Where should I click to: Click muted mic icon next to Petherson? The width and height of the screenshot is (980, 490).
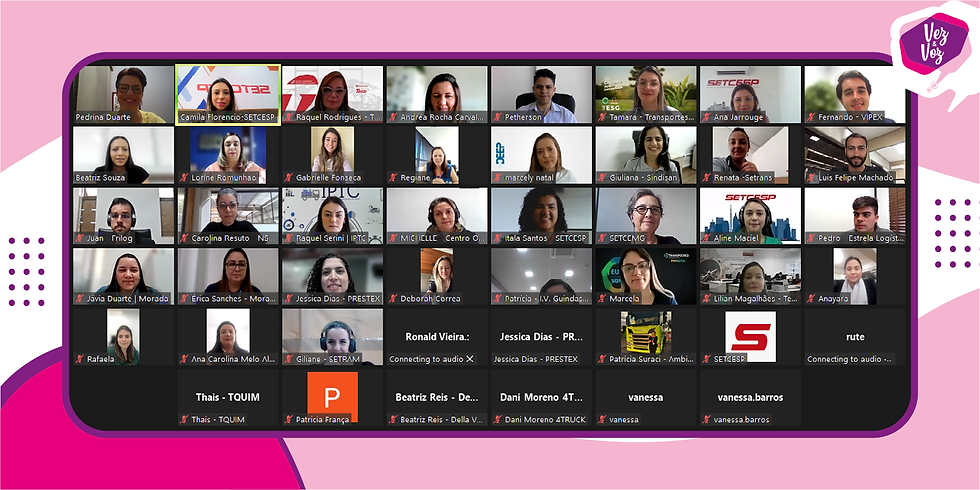click(x=498, y=117)
